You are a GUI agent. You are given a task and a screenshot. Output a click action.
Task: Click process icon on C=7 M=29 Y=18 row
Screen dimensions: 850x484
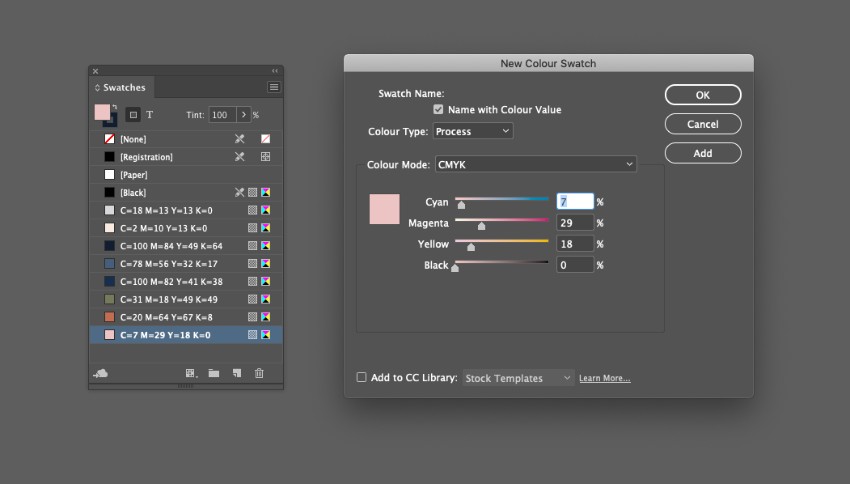[x=253, y=335]
